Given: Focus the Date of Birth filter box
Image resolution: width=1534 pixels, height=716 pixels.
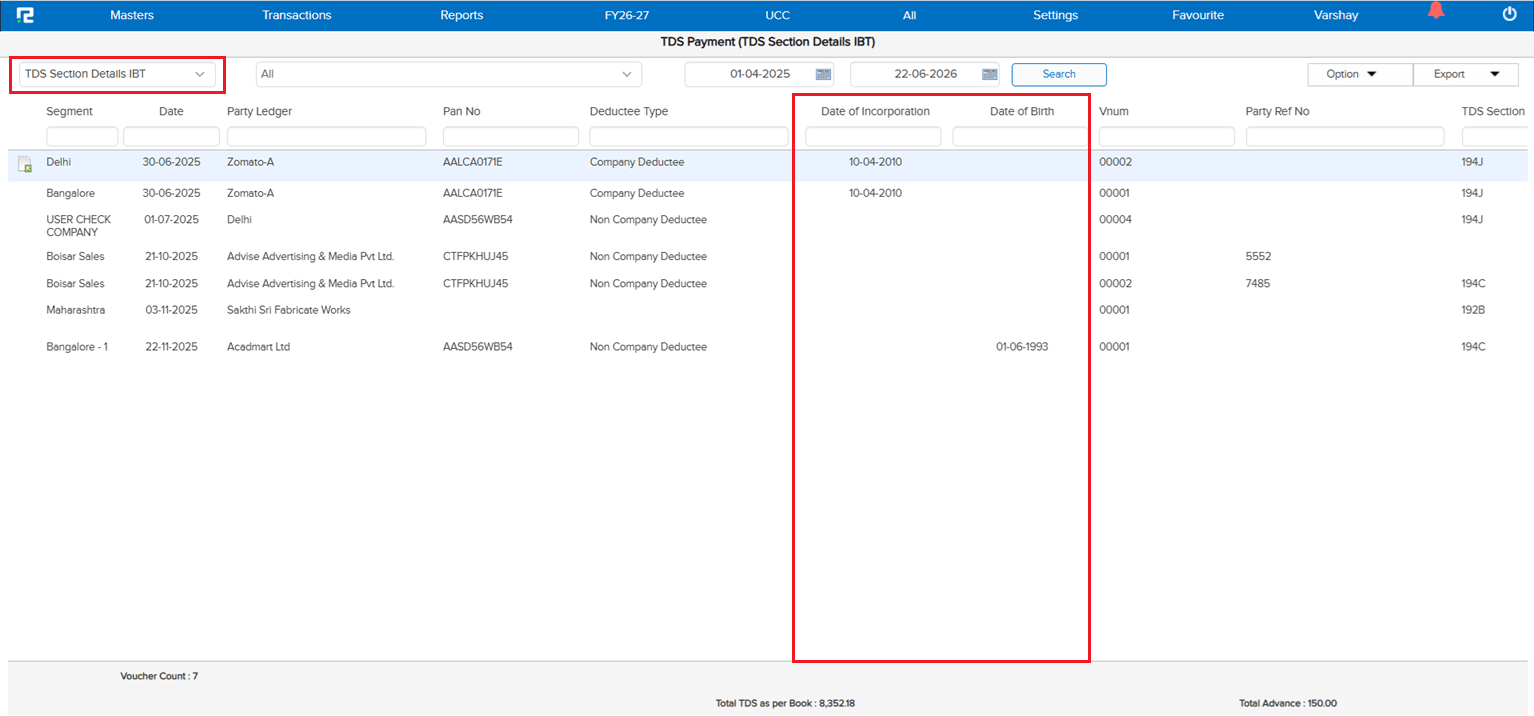Looking at the screenshot, I should point(1020,137).
